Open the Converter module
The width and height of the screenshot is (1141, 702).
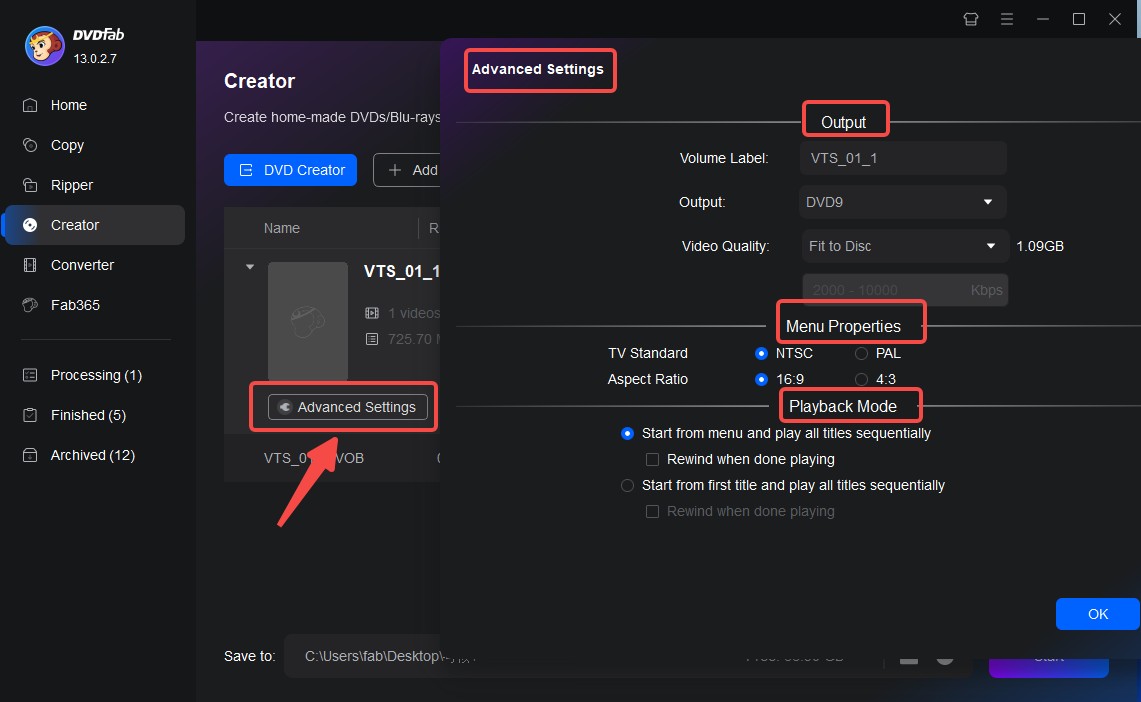coord(80,265)
